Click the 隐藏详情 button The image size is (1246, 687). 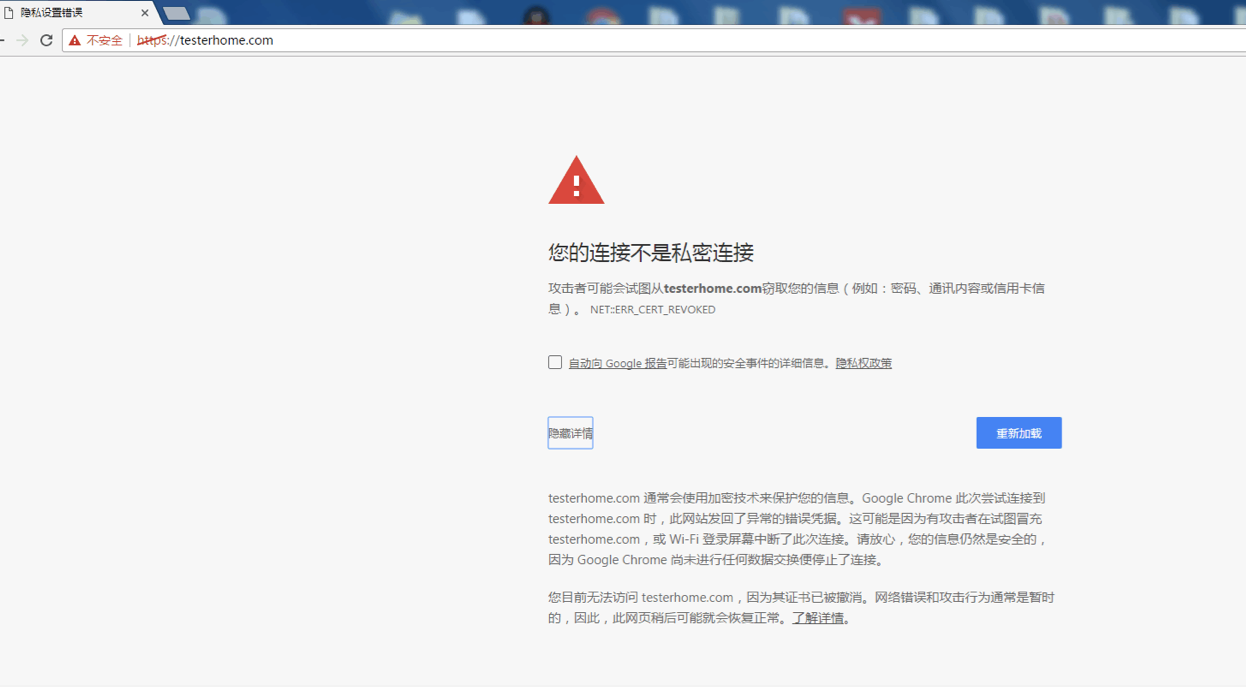pyautogui.click(x=570, y=433)
